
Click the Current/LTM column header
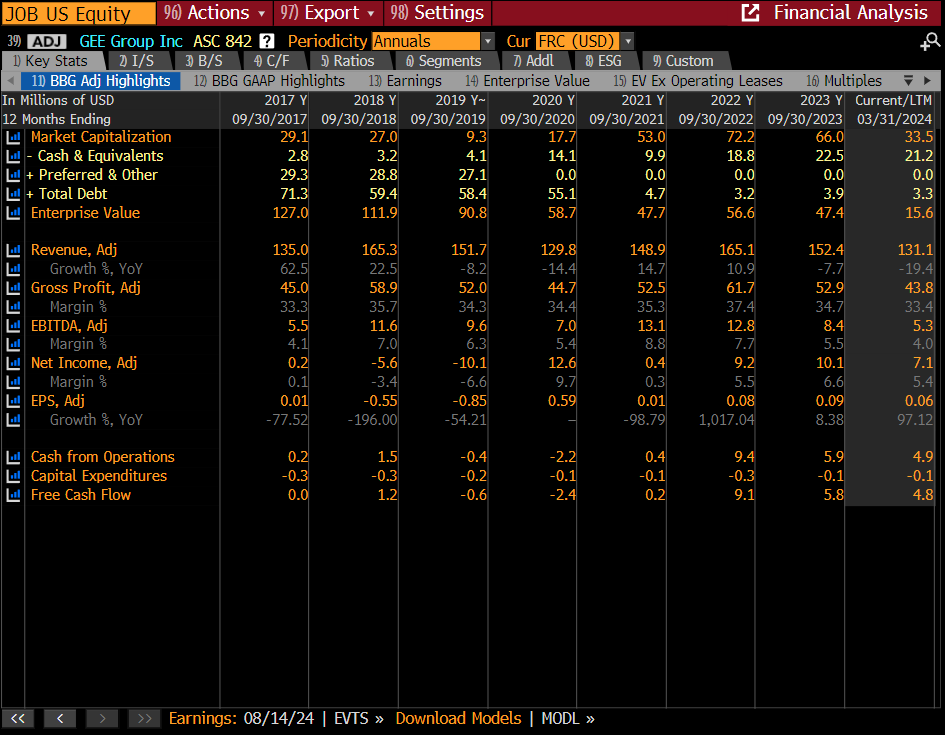pos(893,100)
